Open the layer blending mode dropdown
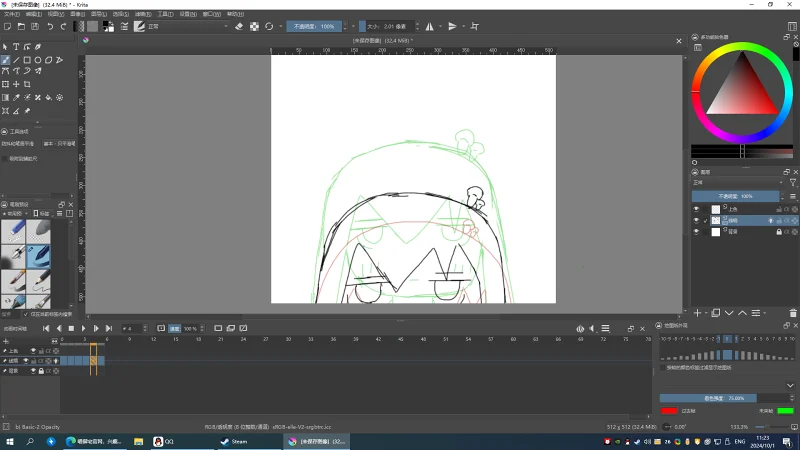Screen dimensions: 800x450 (738, 183)
